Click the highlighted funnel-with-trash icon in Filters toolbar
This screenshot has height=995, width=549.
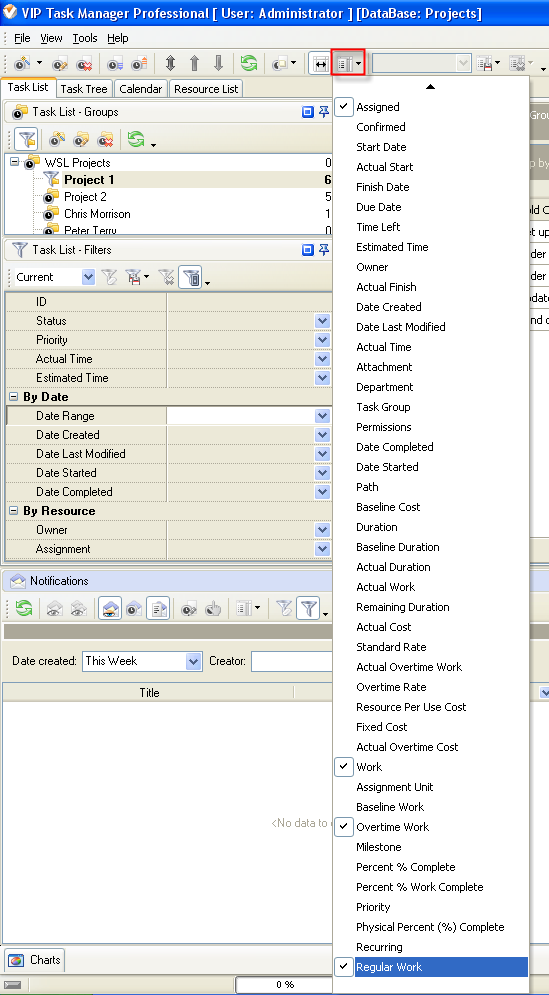click(x=189, y=277)
